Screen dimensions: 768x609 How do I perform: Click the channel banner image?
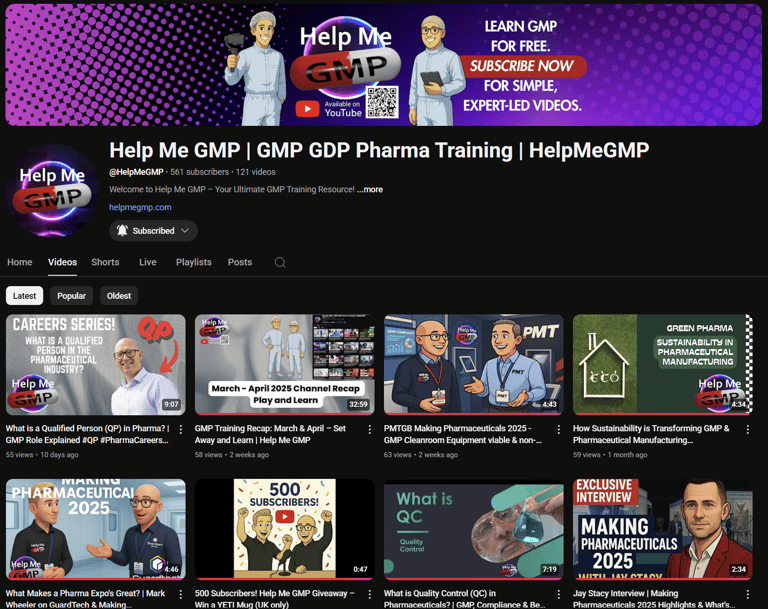point(384,65)
